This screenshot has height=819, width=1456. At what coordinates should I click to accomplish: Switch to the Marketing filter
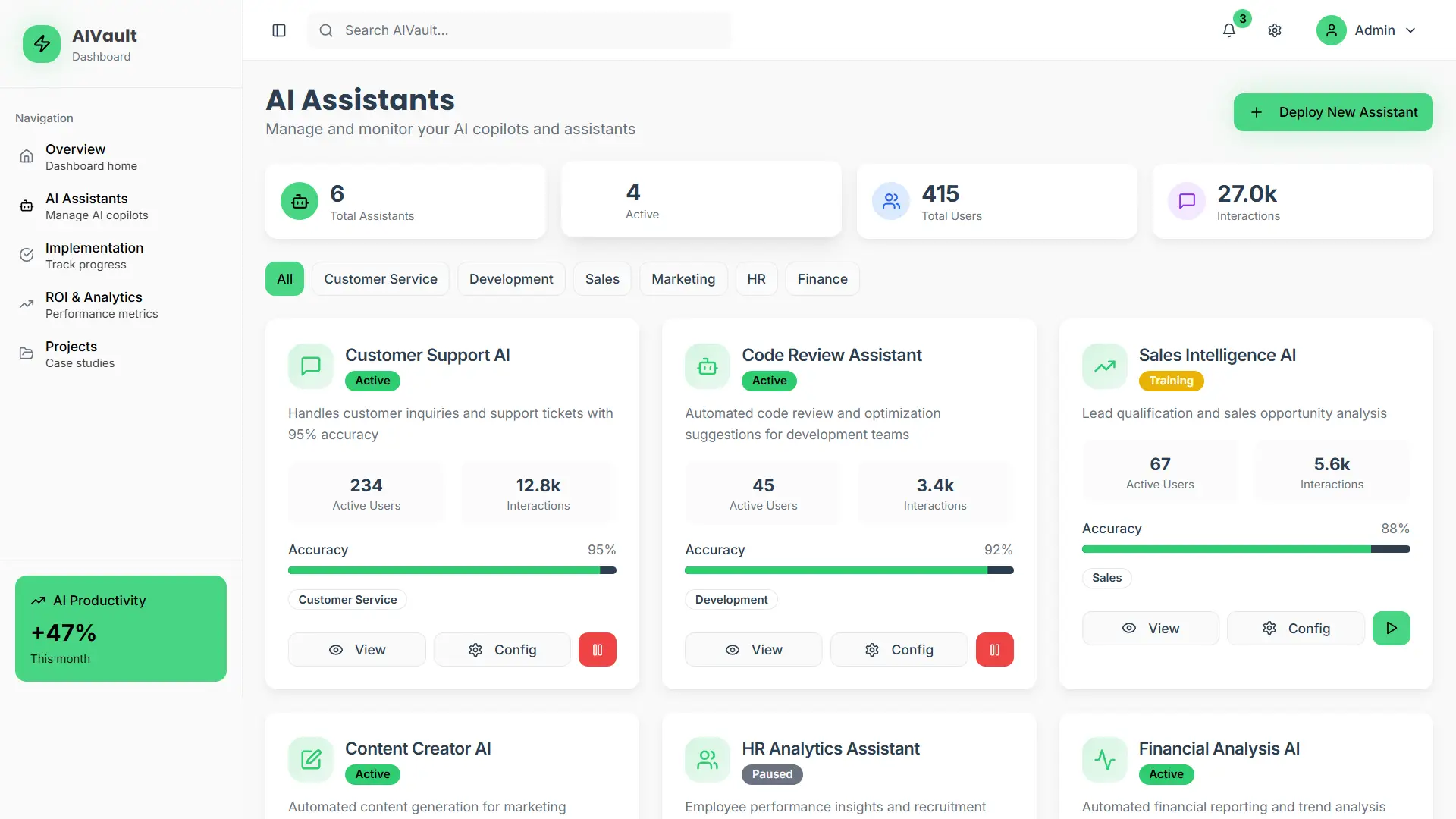pos(683,279)
